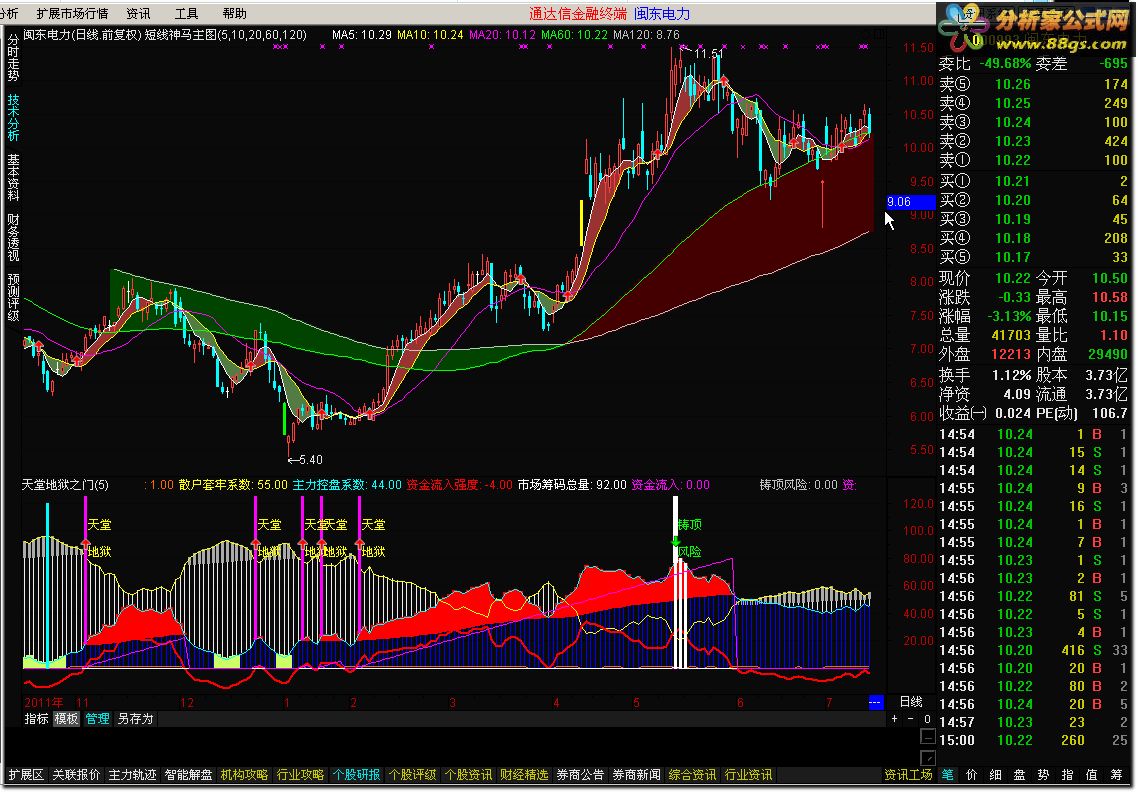Viewport: 1138px width, 792px height.
Task: Open the 主力轨迹 bottom tab
Action: tap(132, 775)
